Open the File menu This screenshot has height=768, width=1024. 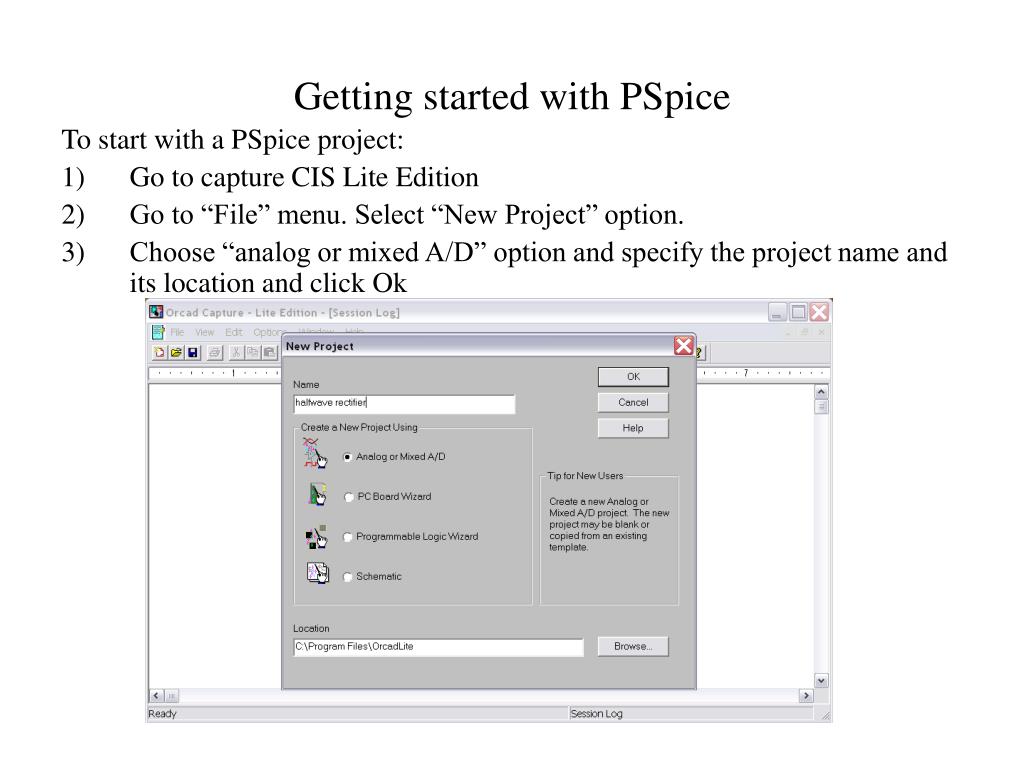(177, 332)
